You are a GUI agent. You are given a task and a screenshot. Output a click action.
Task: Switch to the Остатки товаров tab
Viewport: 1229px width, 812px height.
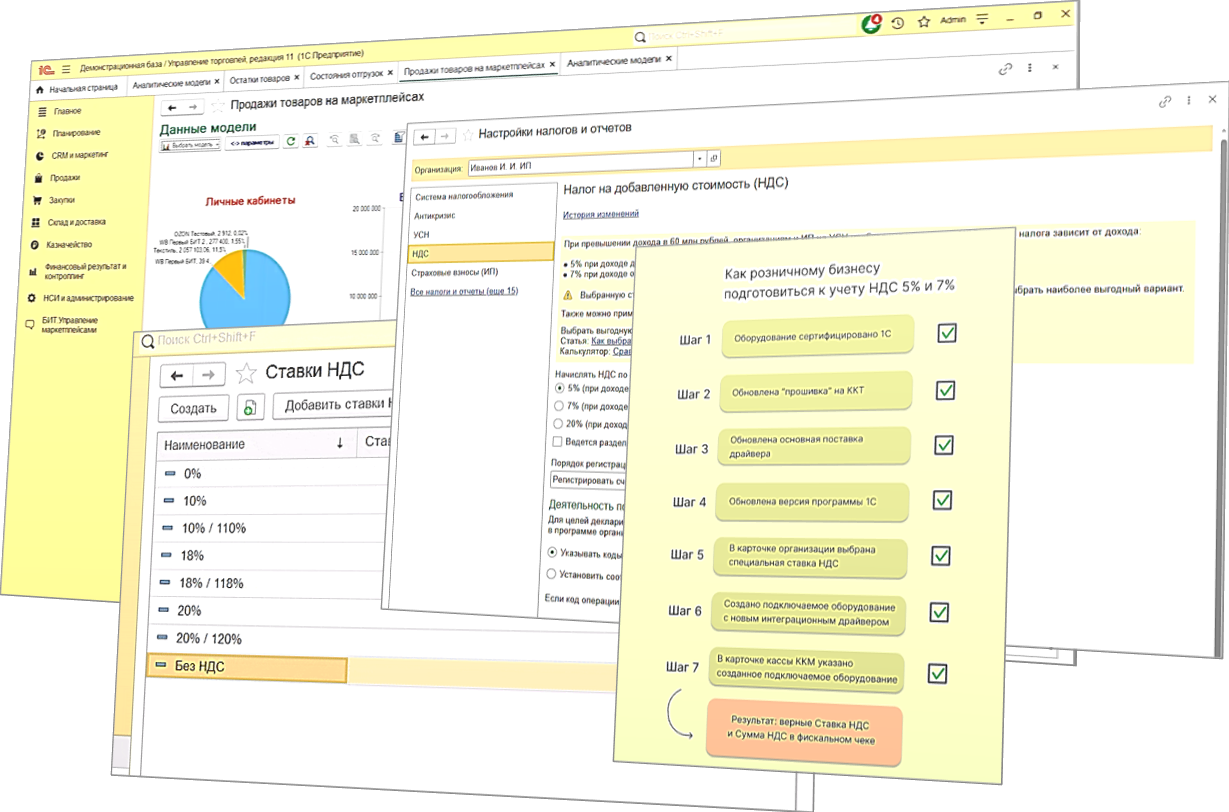[260, 79]
